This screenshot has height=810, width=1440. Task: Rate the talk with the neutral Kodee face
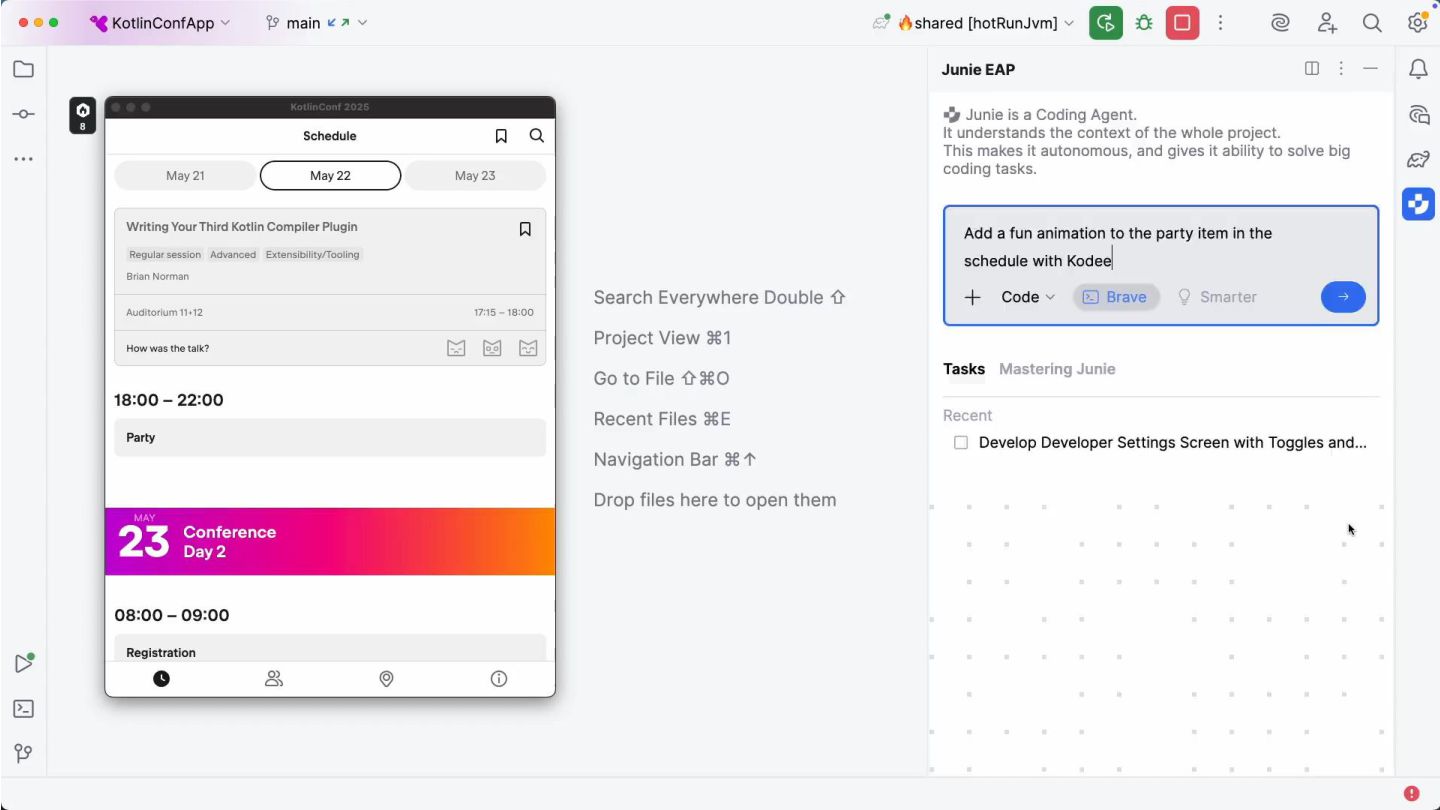point(492,348)
